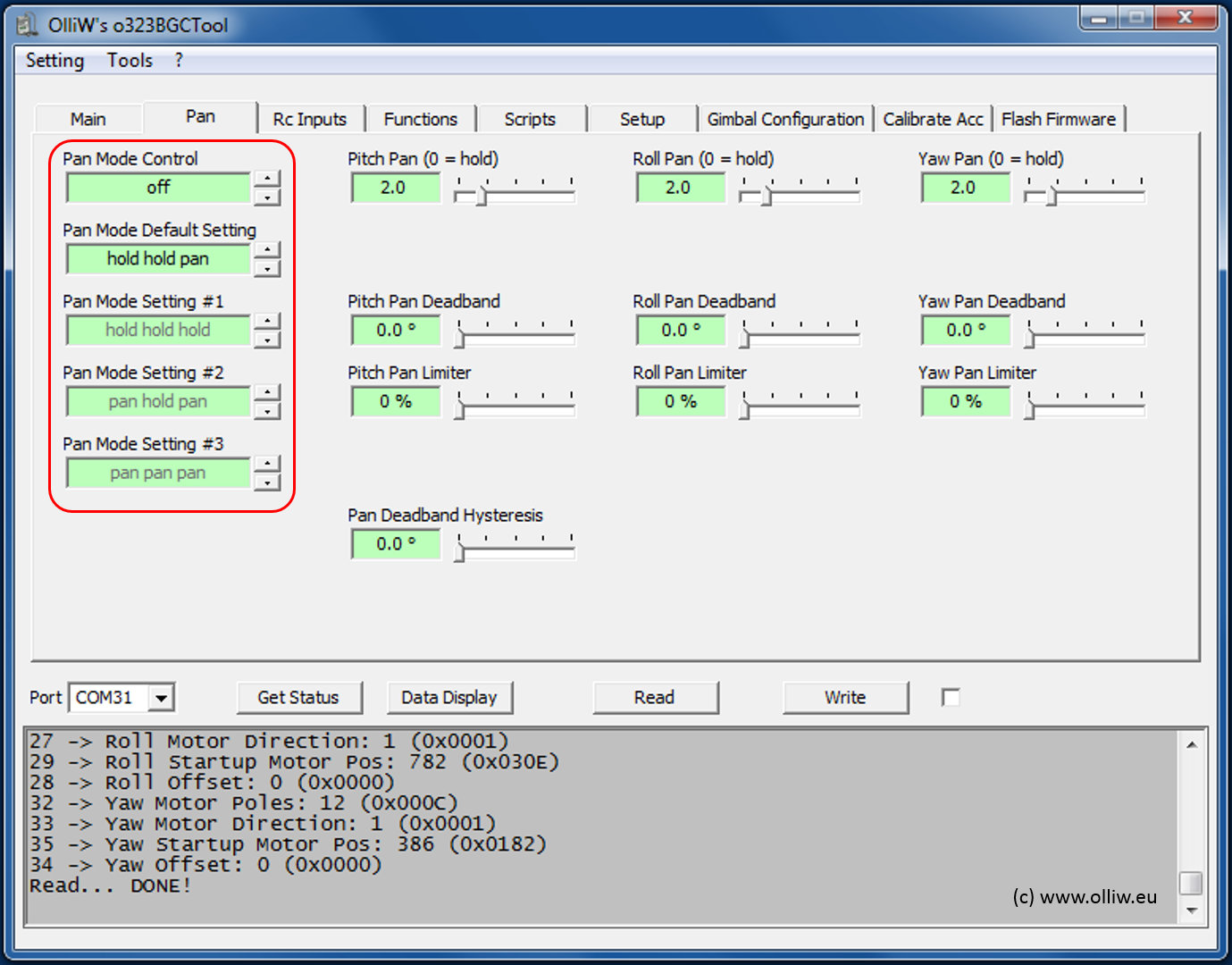Click the Data Display button
This screenshot has height=965, width=1232.
tap(448, 698)
